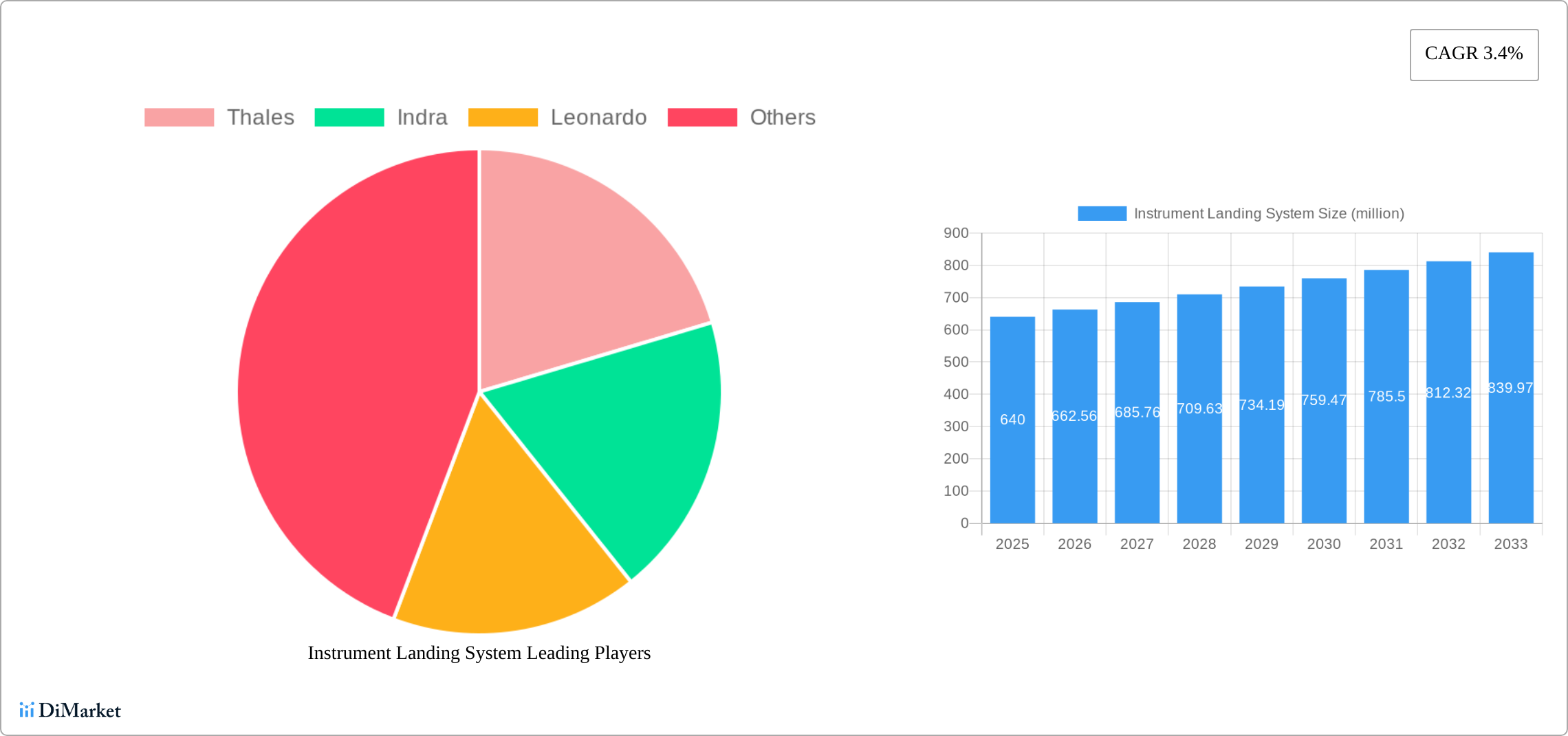Click the DiMarket link text
Image resolution: width=1568 pixels, height=736 pixels.
(x=79, y=711)
